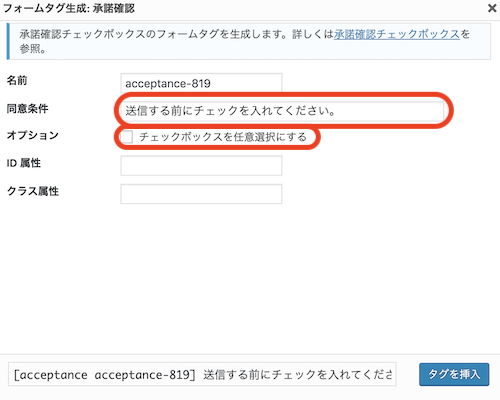
Task: Open the 承諾確認チェックボックス help link
Action: pyautogui.click(x=397, y=34)
